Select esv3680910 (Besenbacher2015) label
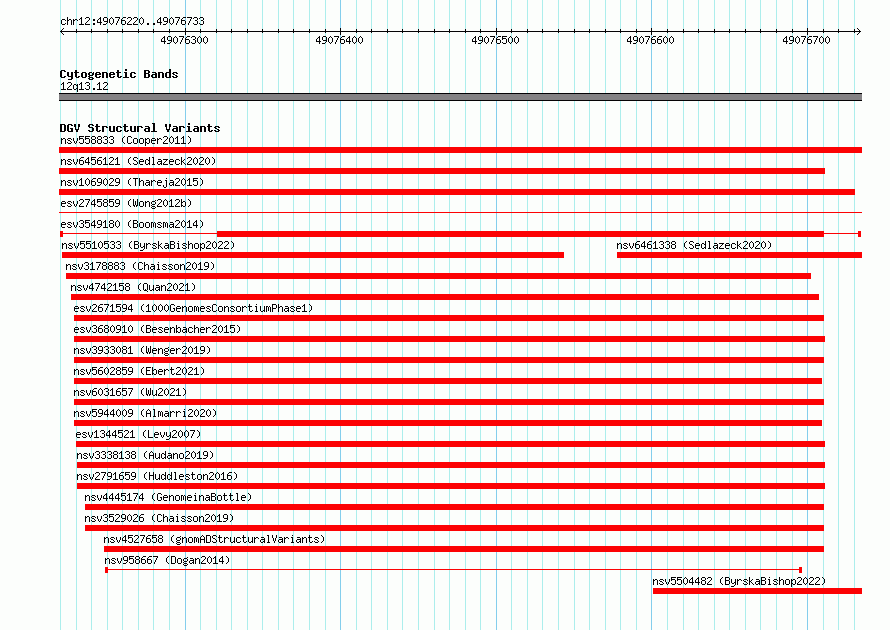 [157, 329]
